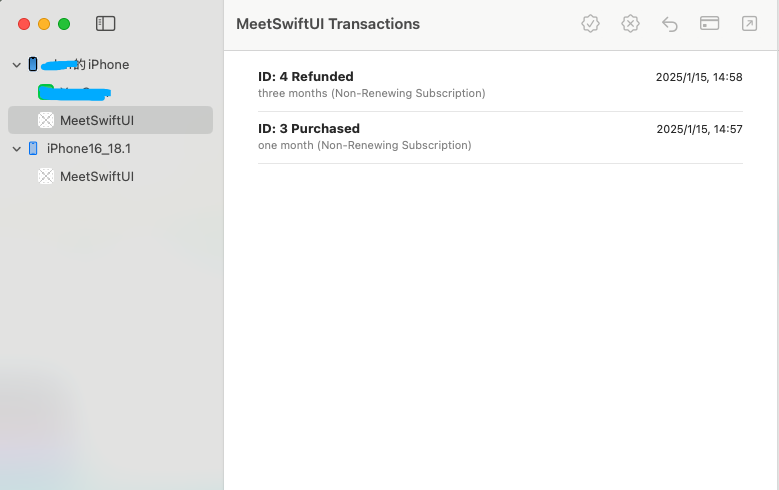
Task: Open MeetSwiftUI under iPhone16_18.1
Action: (x=96, y=176)
